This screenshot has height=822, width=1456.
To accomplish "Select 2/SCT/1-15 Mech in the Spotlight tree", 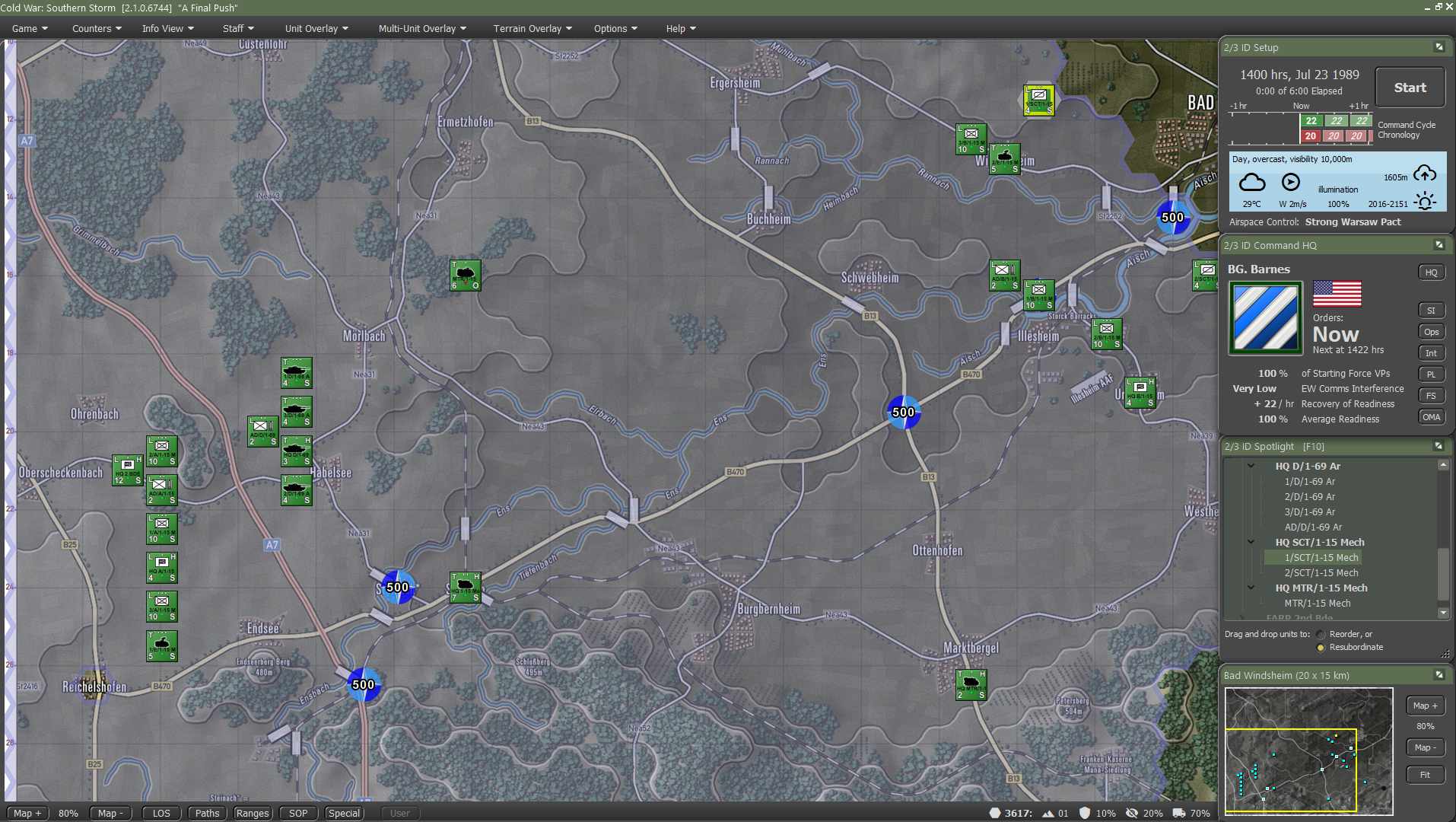I will click(x=1321, y=572).
